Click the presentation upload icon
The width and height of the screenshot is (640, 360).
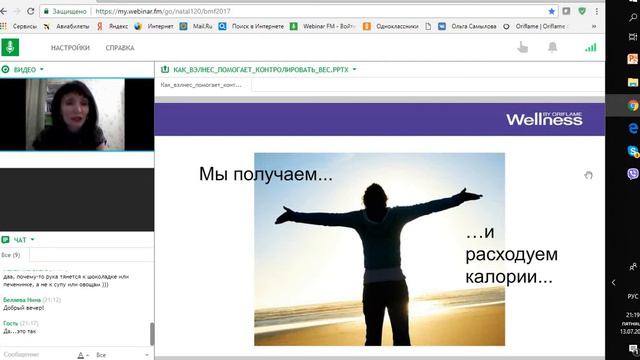pyautogui.click(x=165, y=69)
